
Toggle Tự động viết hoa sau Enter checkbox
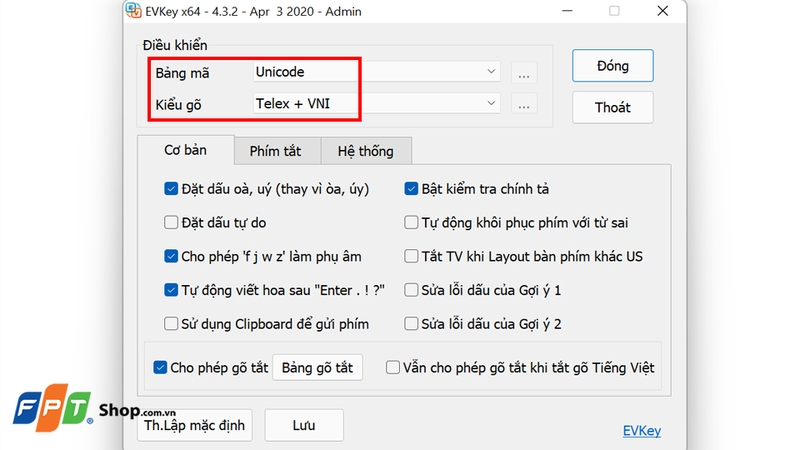pyautogui.click(x=171, y=290)
